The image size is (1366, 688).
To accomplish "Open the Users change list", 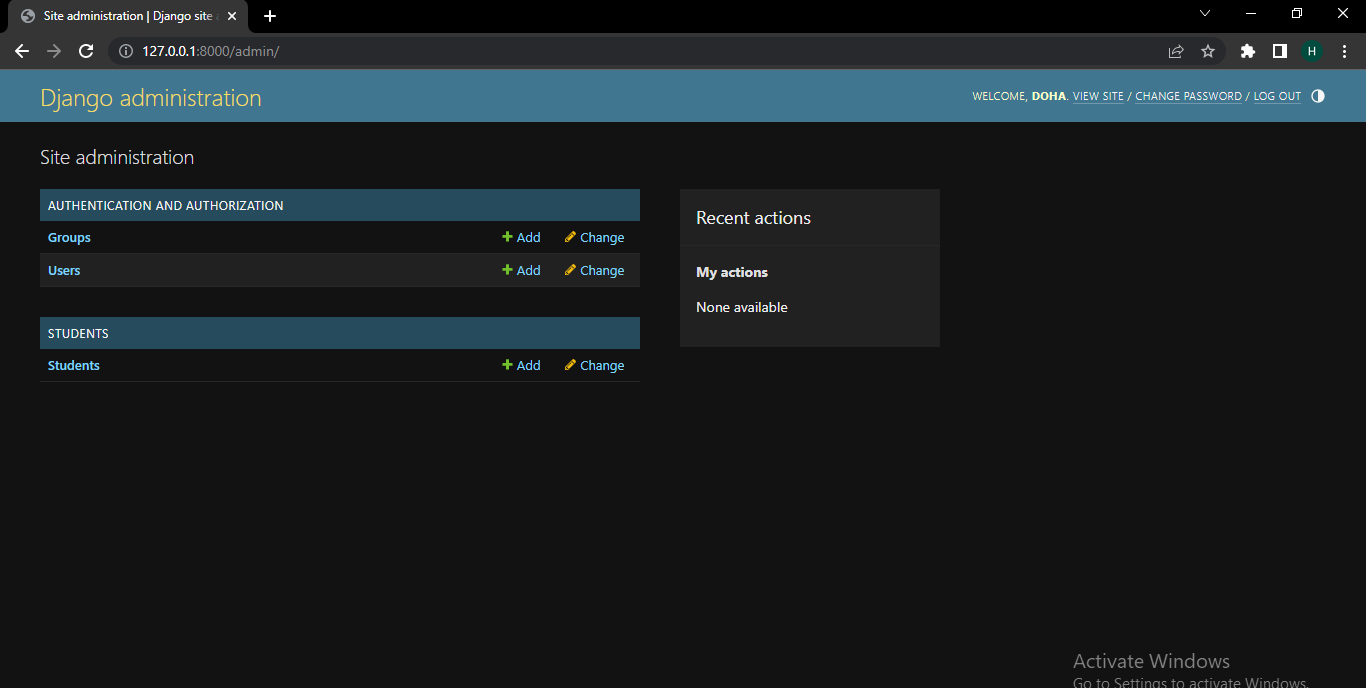I will [x=63, y=270].
